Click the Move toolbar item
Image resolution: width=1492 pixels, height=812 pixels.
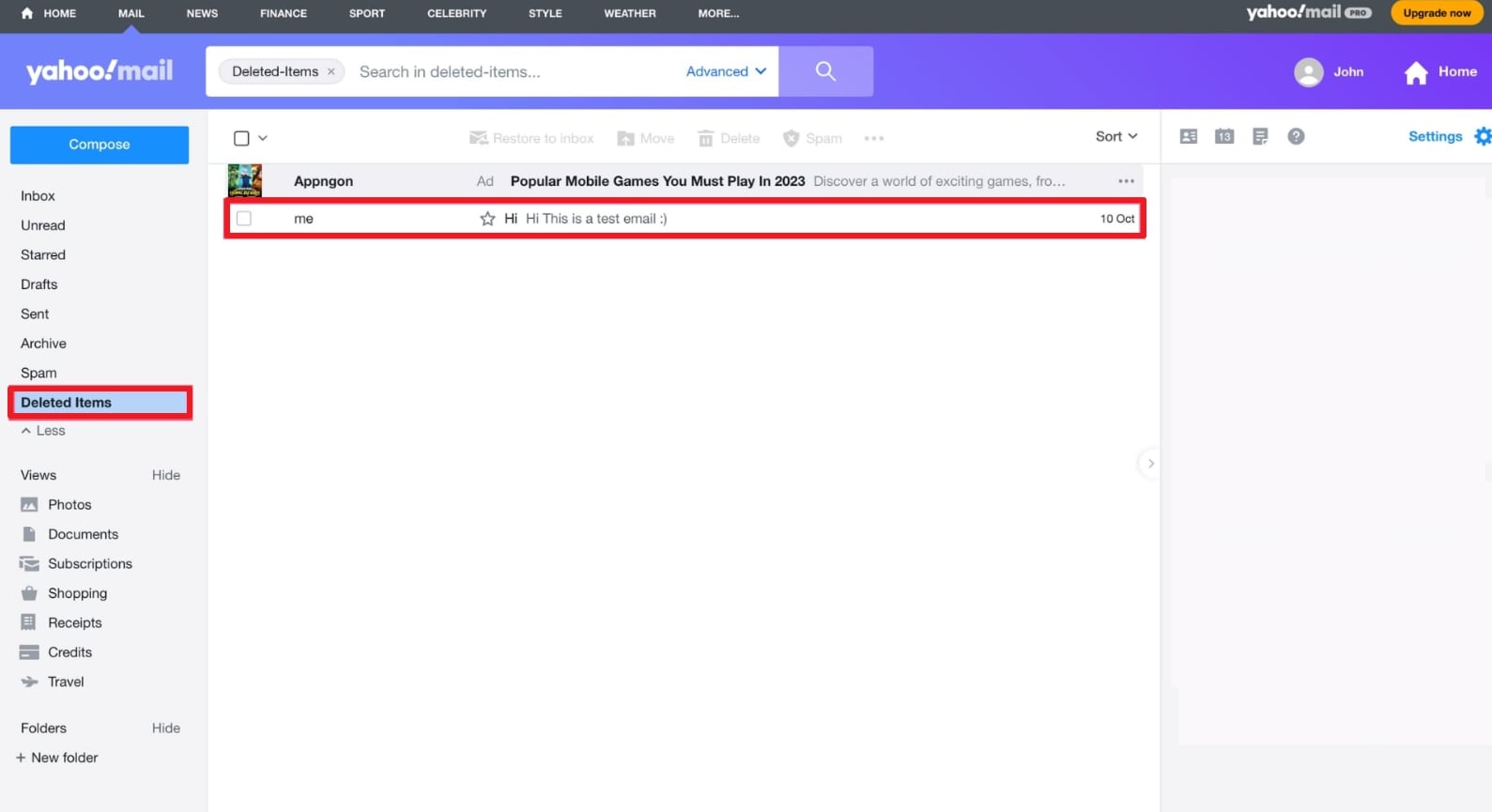click(x=646, y=138)
